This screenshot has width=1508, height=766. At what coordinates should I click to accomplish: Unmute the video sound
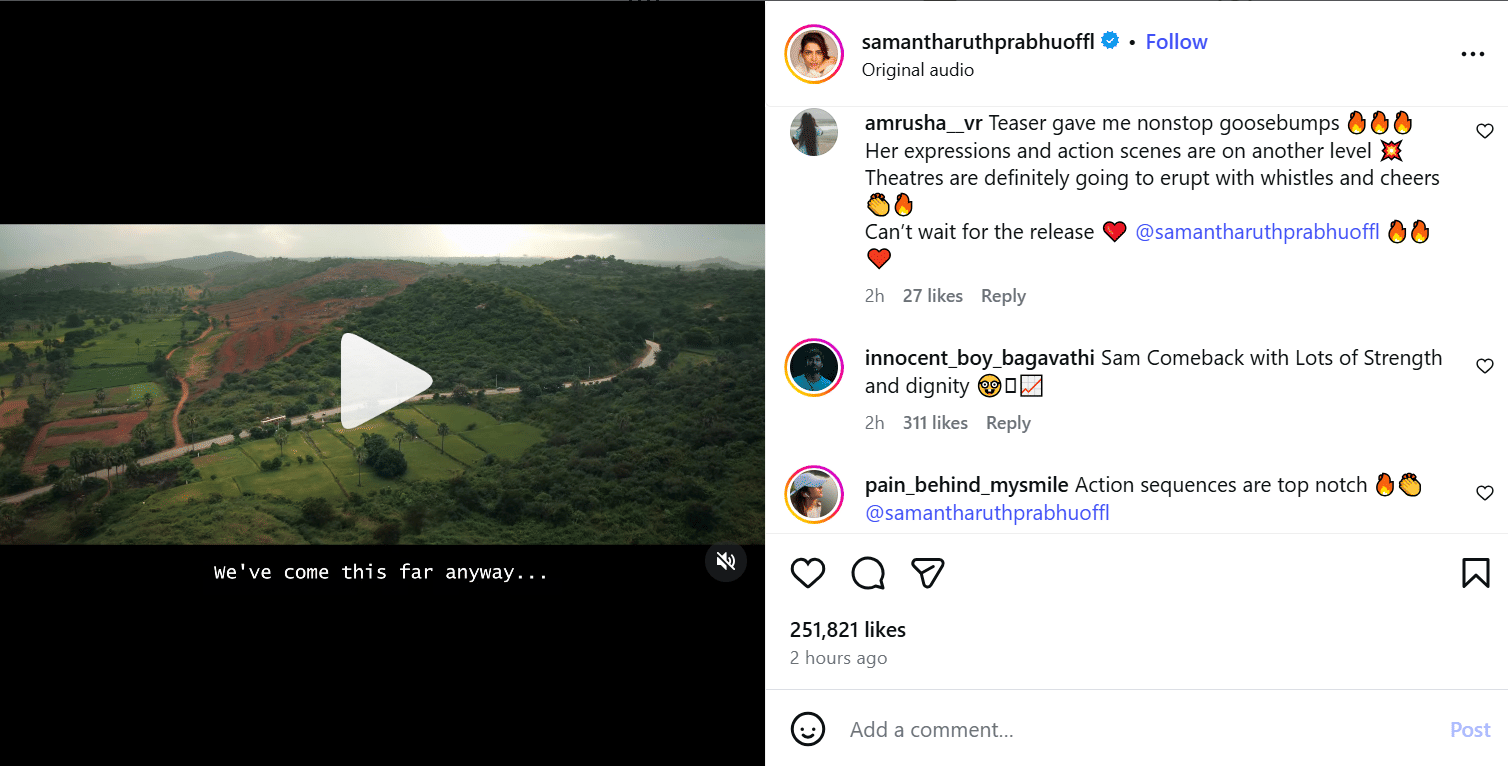point(726,561)
